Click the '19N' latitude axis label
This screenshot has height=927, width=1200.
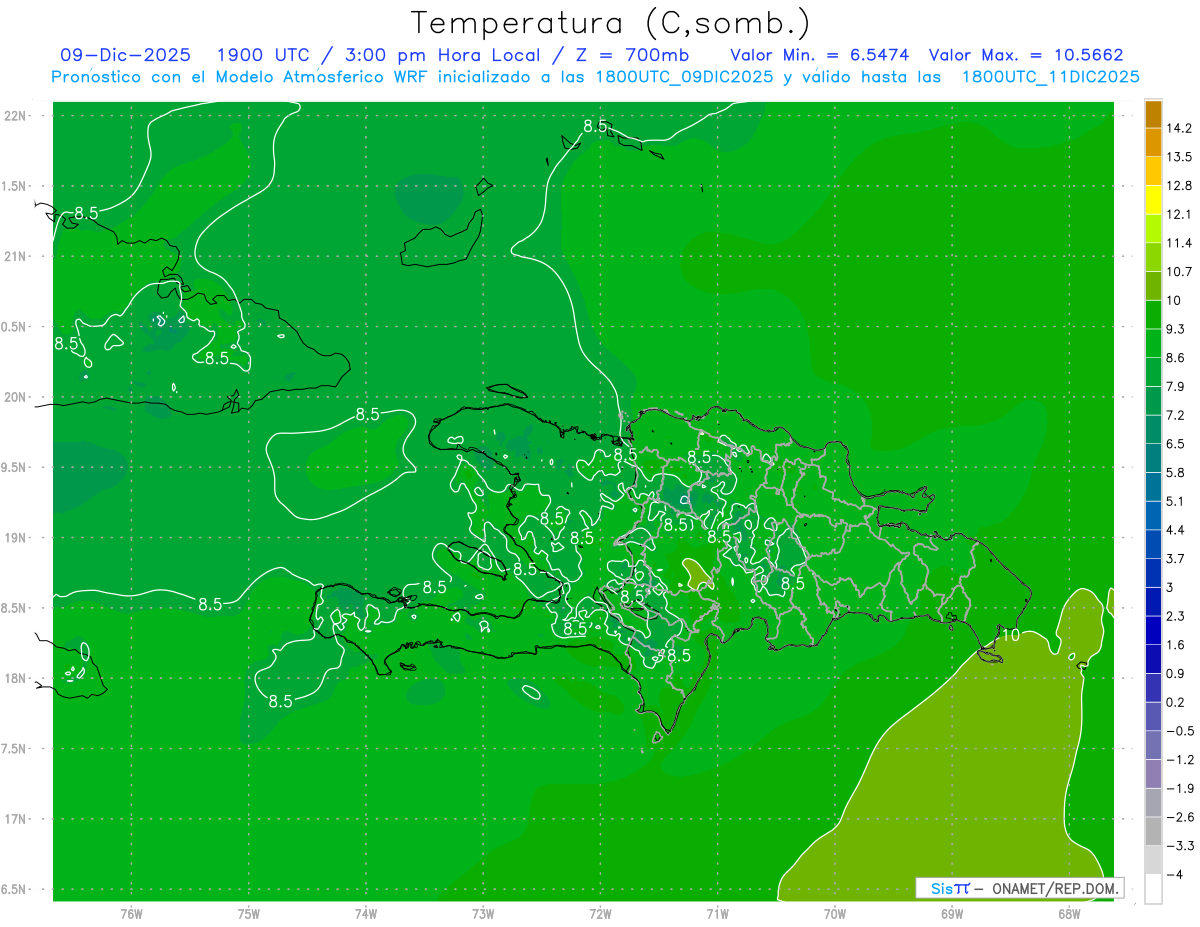coord(15,538)
